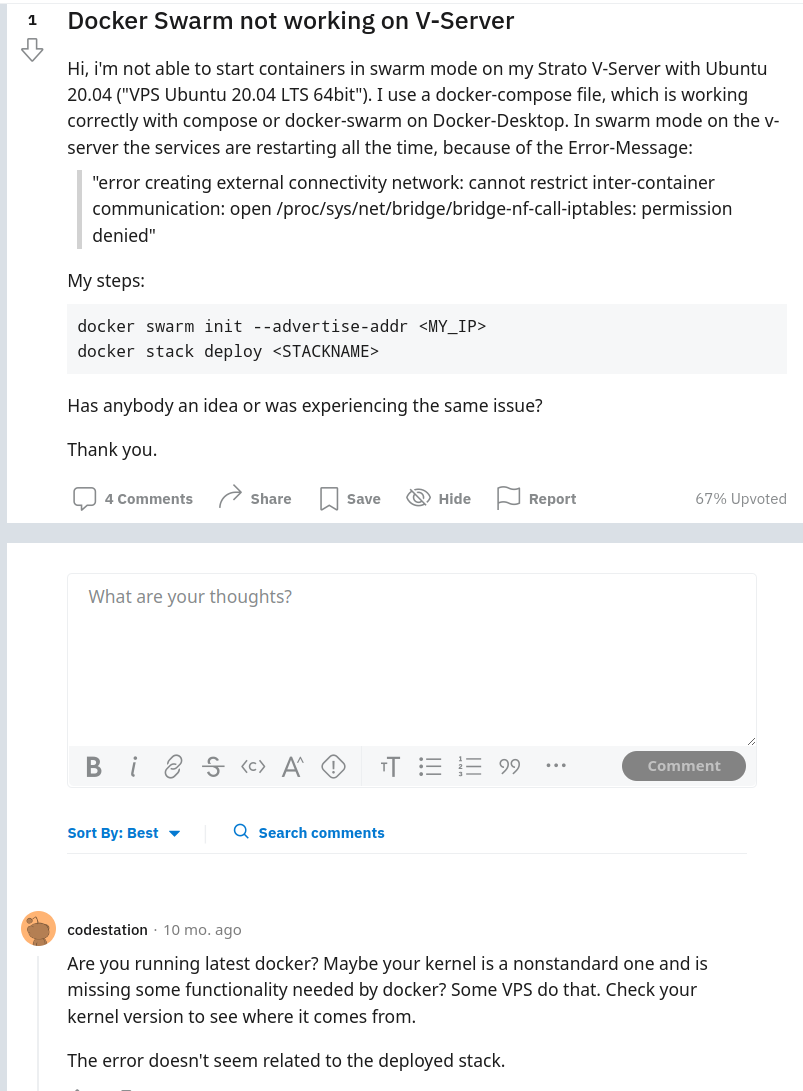Viewport: 803px width, 1091px height.
Task: Submit with the Comment button
Action: click(x=683, y=766)
